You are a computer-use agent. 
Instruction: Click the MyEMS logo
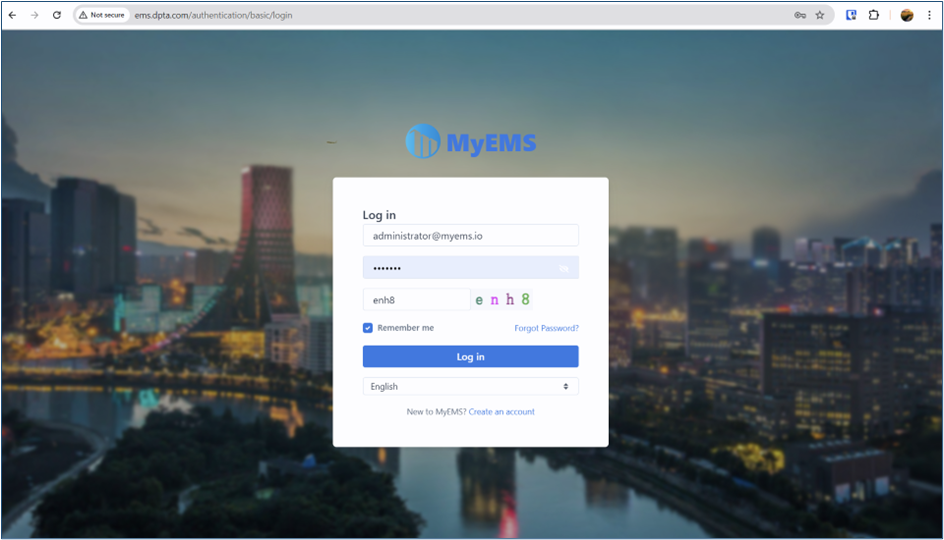pos(471,142)
